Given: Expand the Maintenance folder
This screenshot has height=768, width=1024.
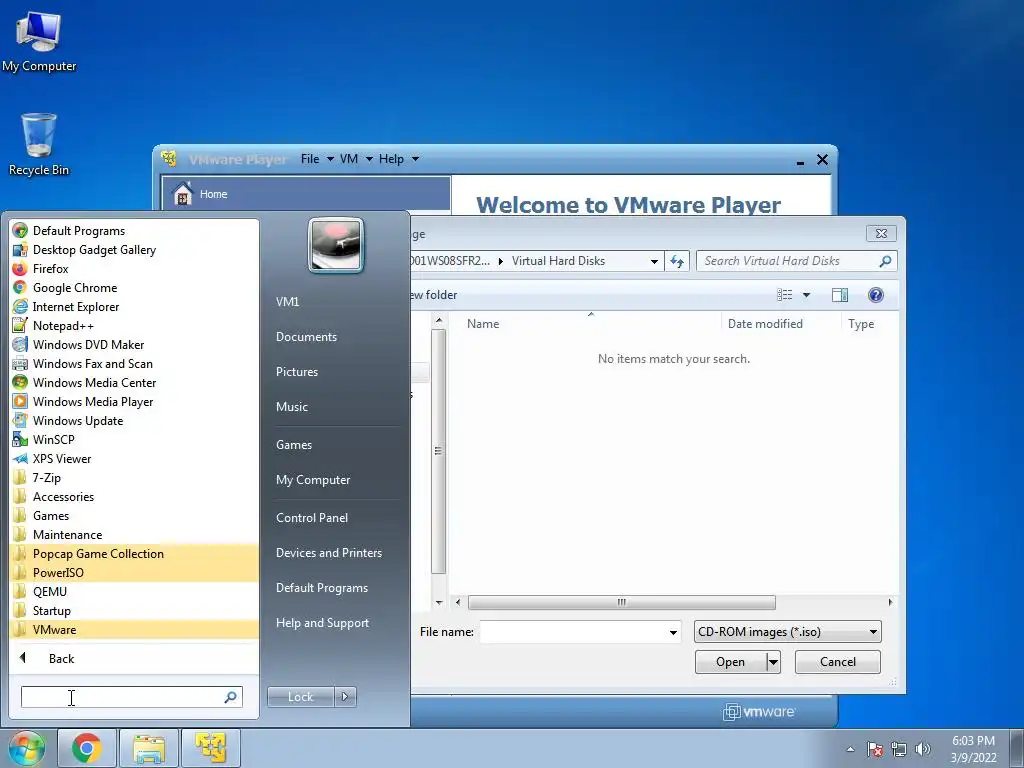Looking at the screenshot, I should point(67,534).
